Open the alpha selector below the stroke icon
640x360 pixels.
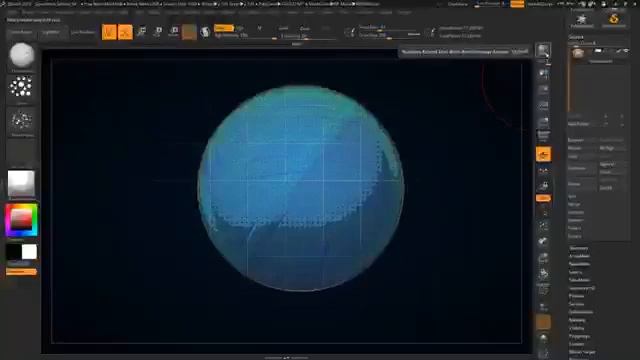pos(21,121)
